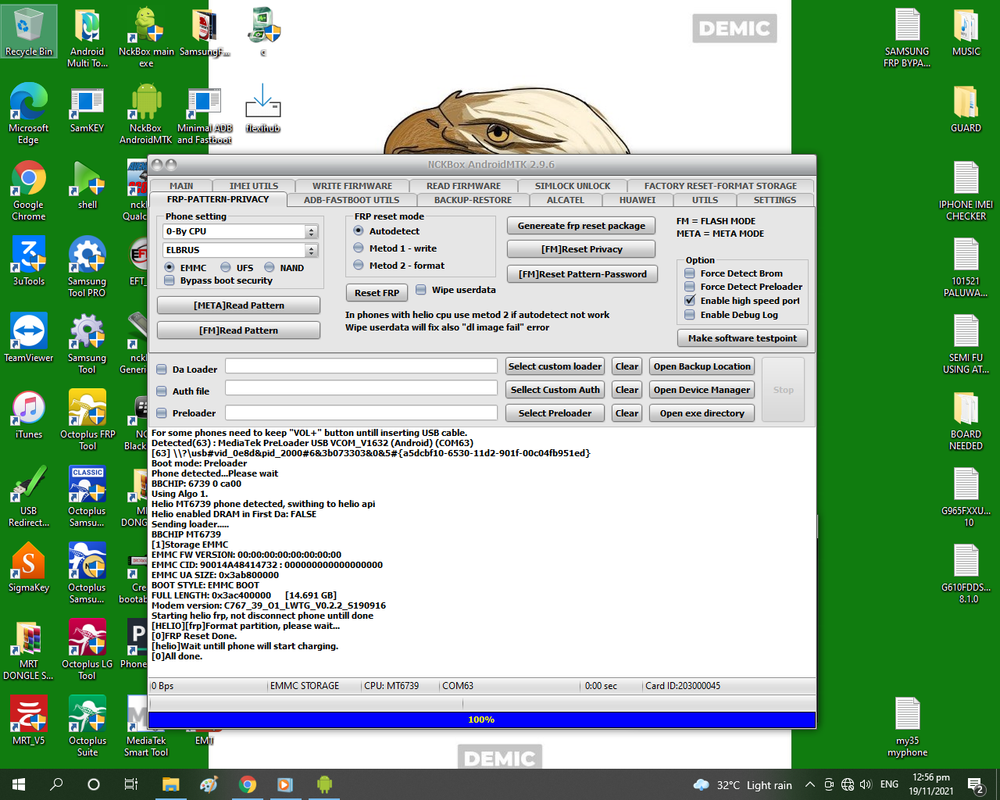Open Octoplus FRP Tool shortcut
This screenshot has height=800, width=1000.
[87, 421]
